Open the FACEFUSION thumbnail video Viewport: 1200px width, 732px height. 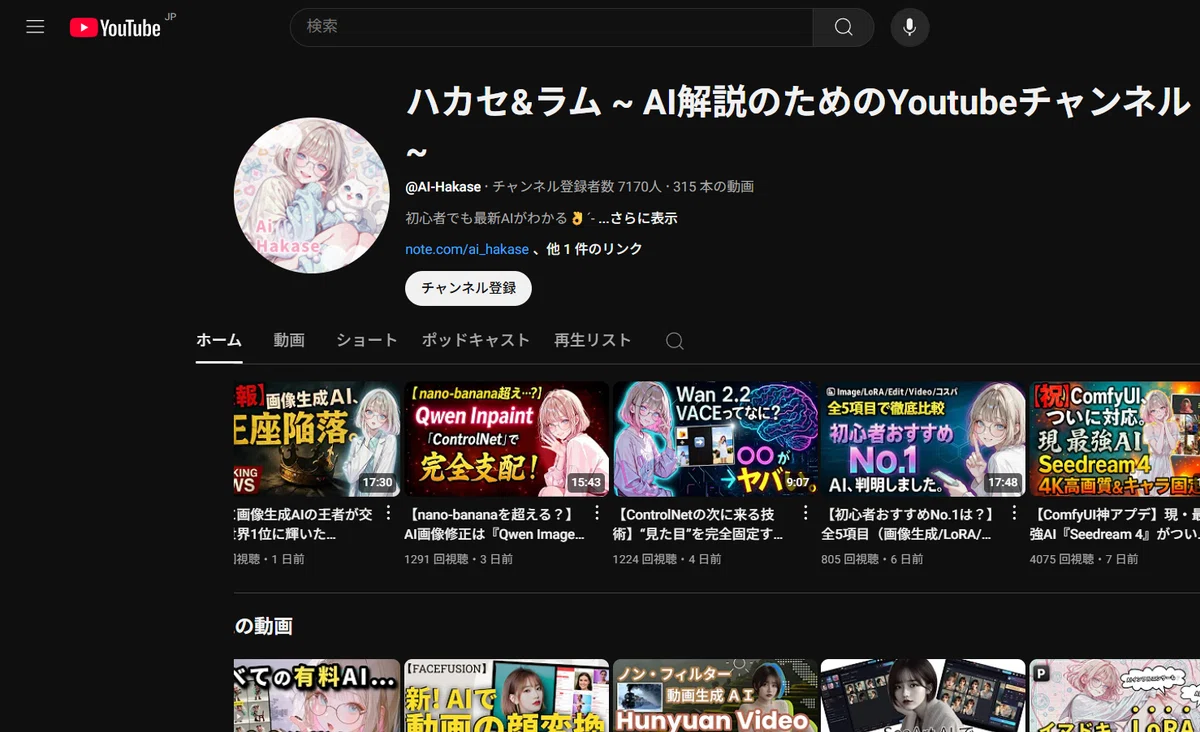coord(506,695)
